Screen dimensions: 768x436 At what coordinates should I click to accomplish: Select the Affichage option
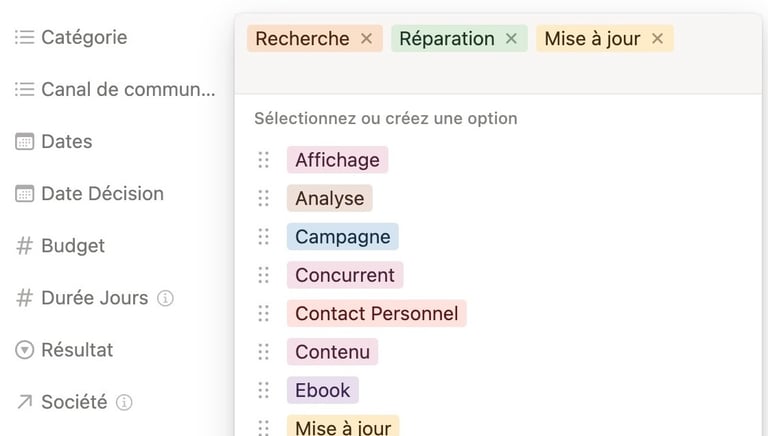coord(337,160)
